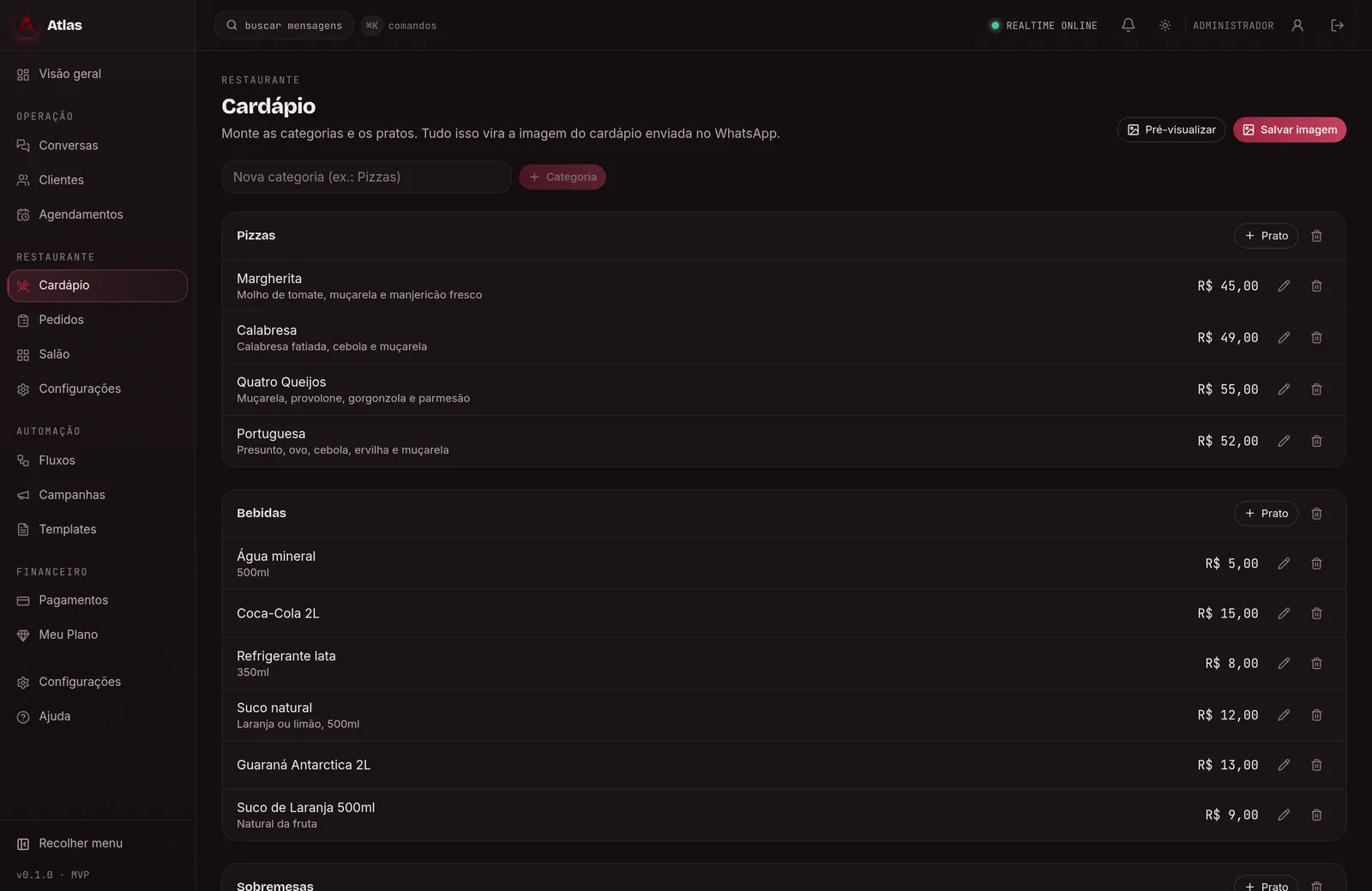Open the notifications bell
The width and height of the screenshot is (1372, 891).
1128,25
